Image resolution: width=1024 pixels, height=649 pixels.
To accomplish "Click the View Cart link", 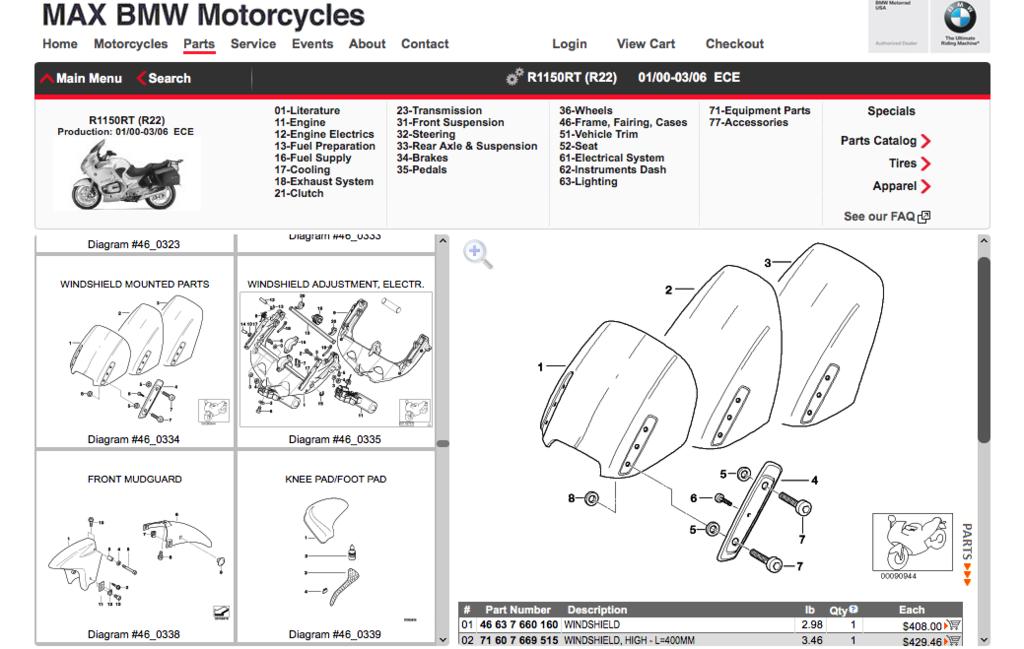I will coord(645,44).
